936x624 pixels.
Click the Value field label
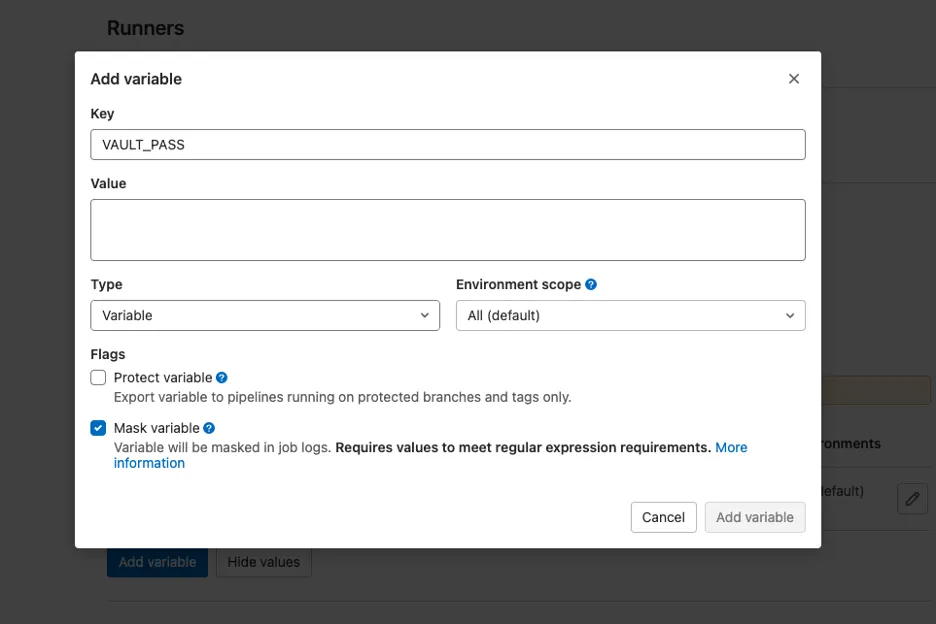pyautogui.click(x=108, y=184)
